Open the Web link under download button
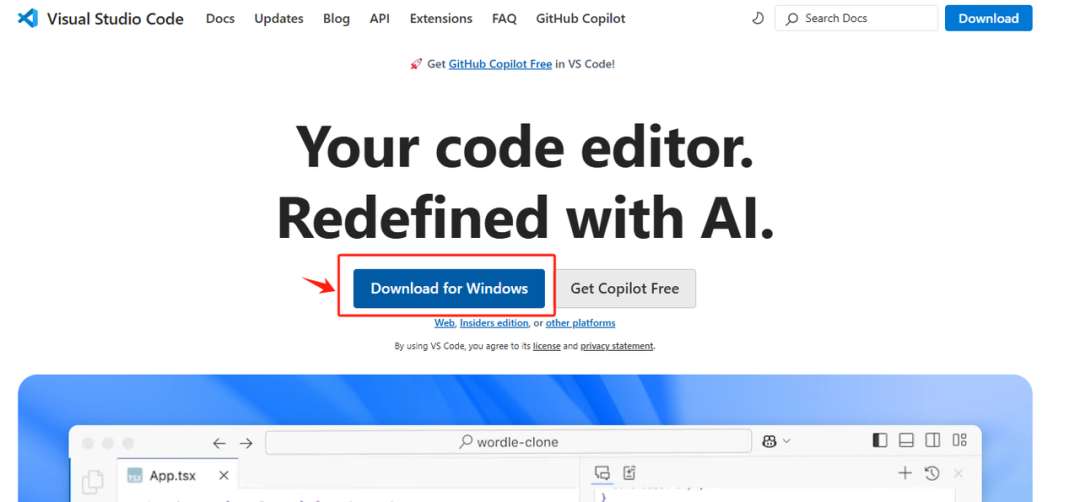The height and width of the screenshot is (502, 1080). click(444, 323)
